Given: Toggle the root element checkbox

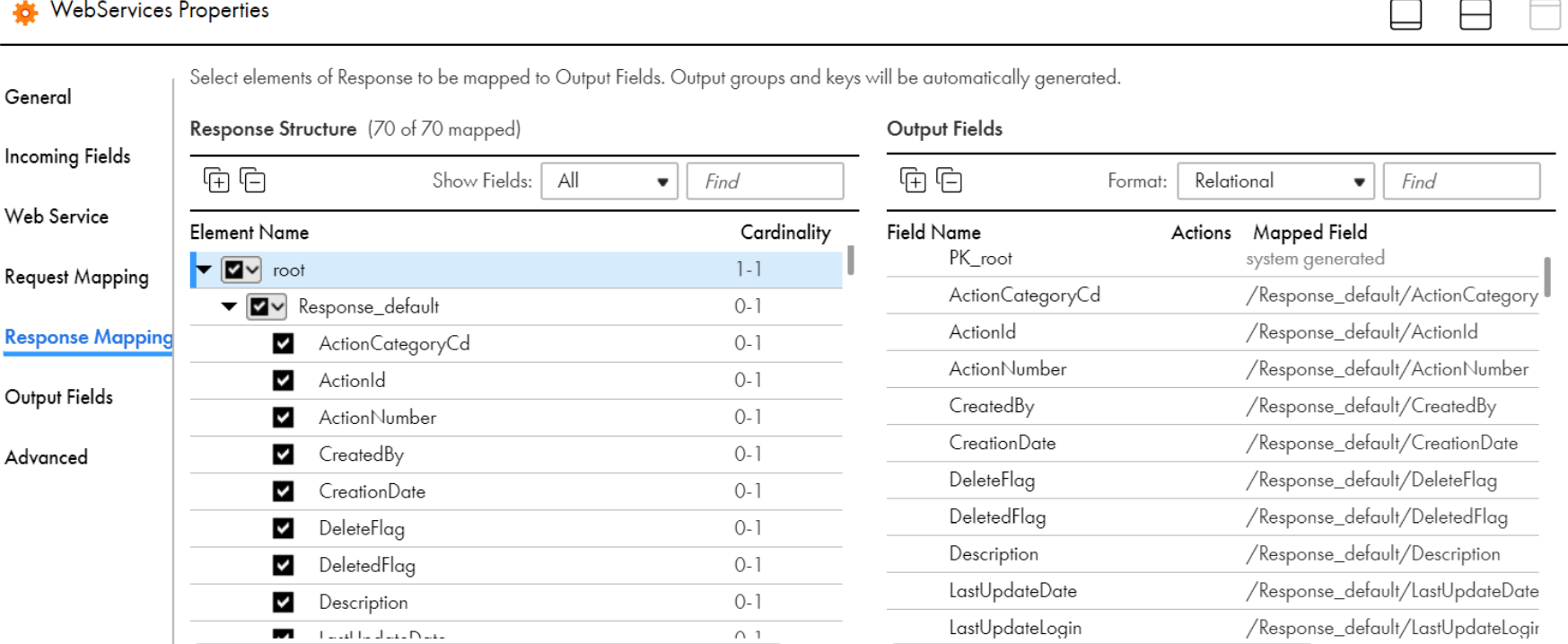Looking at the screenshot, I should point(233,269).
